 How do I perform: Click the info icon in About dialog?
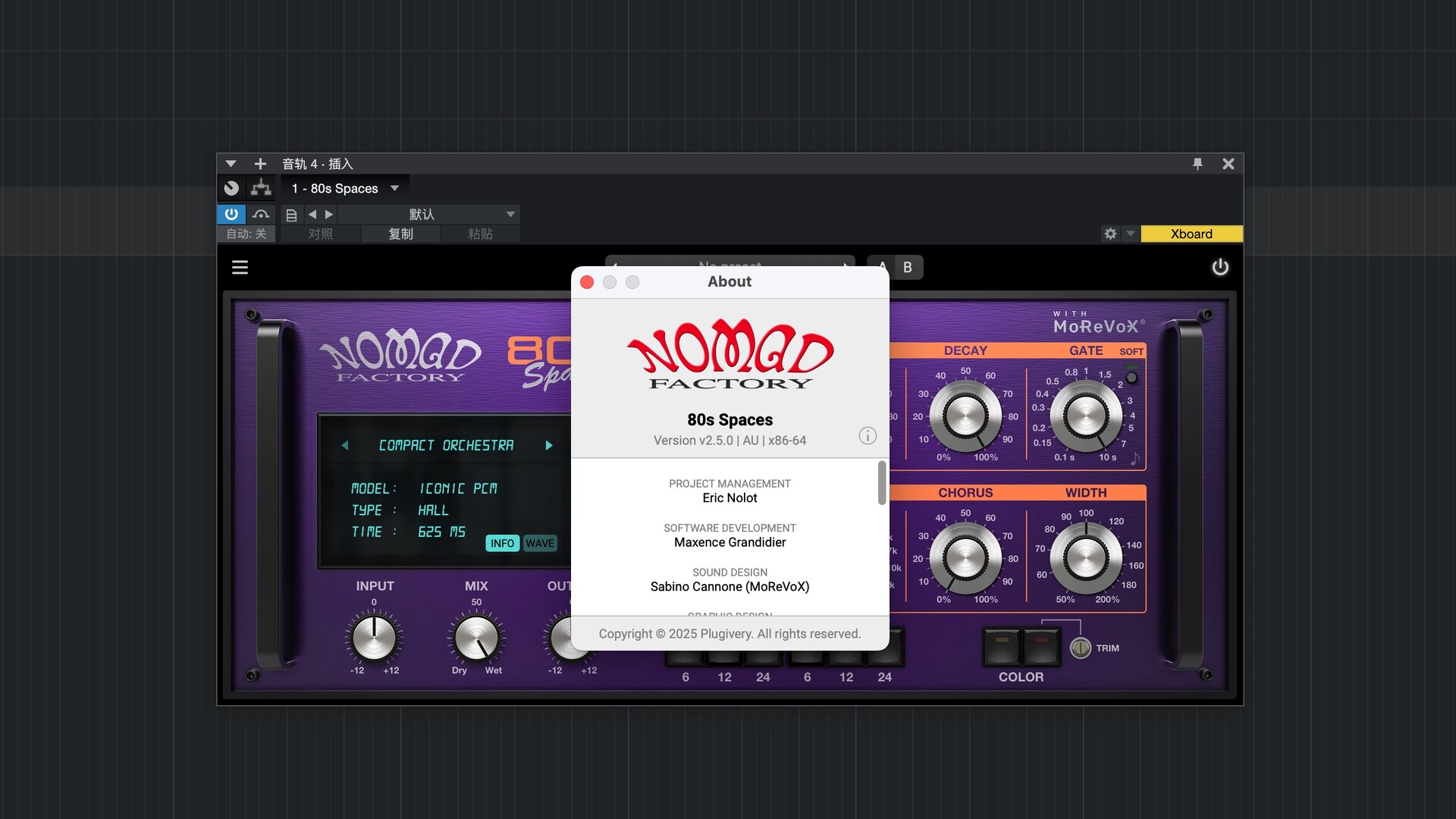pyautogui.click(x=868, y=435)
